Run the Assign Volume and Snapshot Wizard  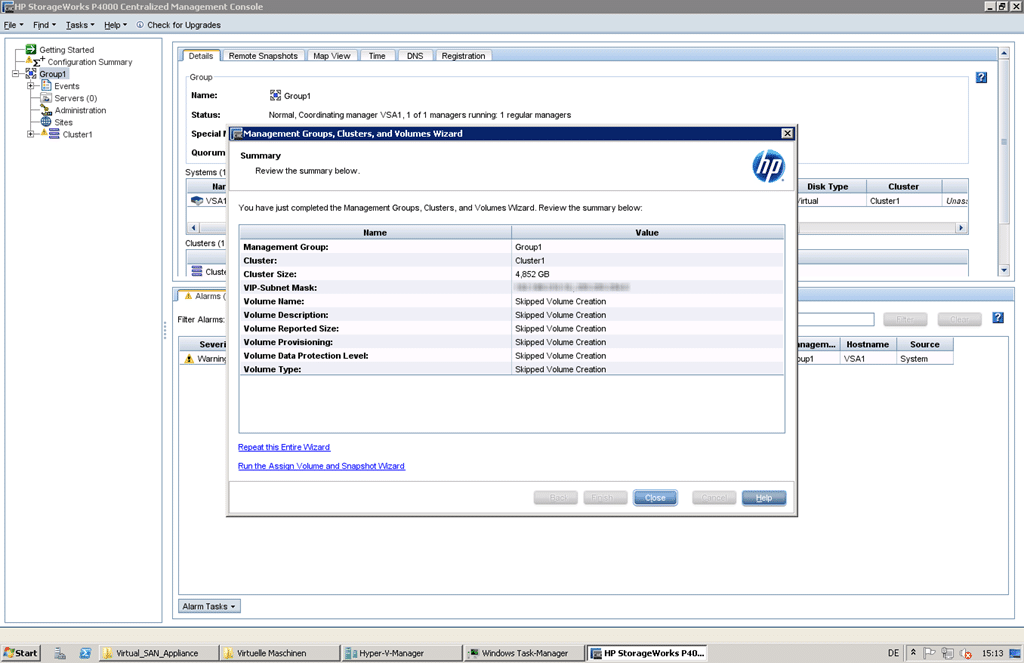tap(321, 466)
